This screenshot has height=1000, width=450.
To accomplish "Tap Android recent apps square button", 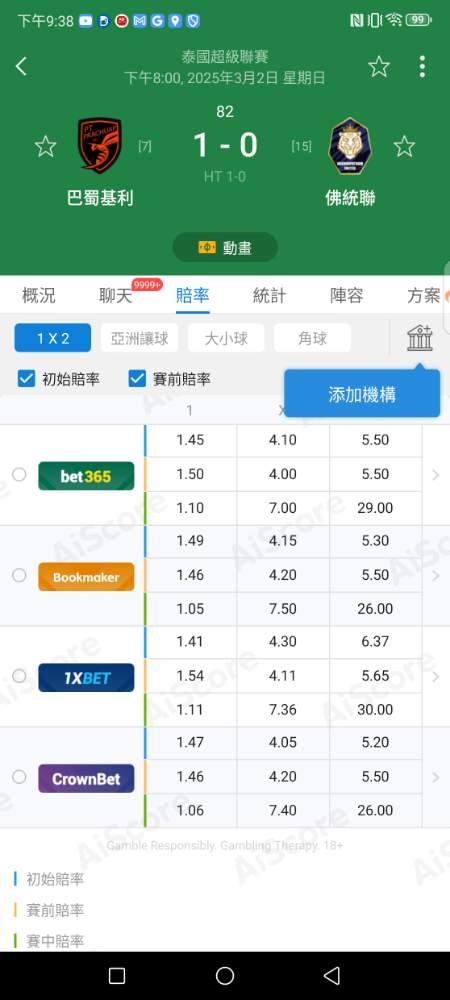I will click(117, 976).
